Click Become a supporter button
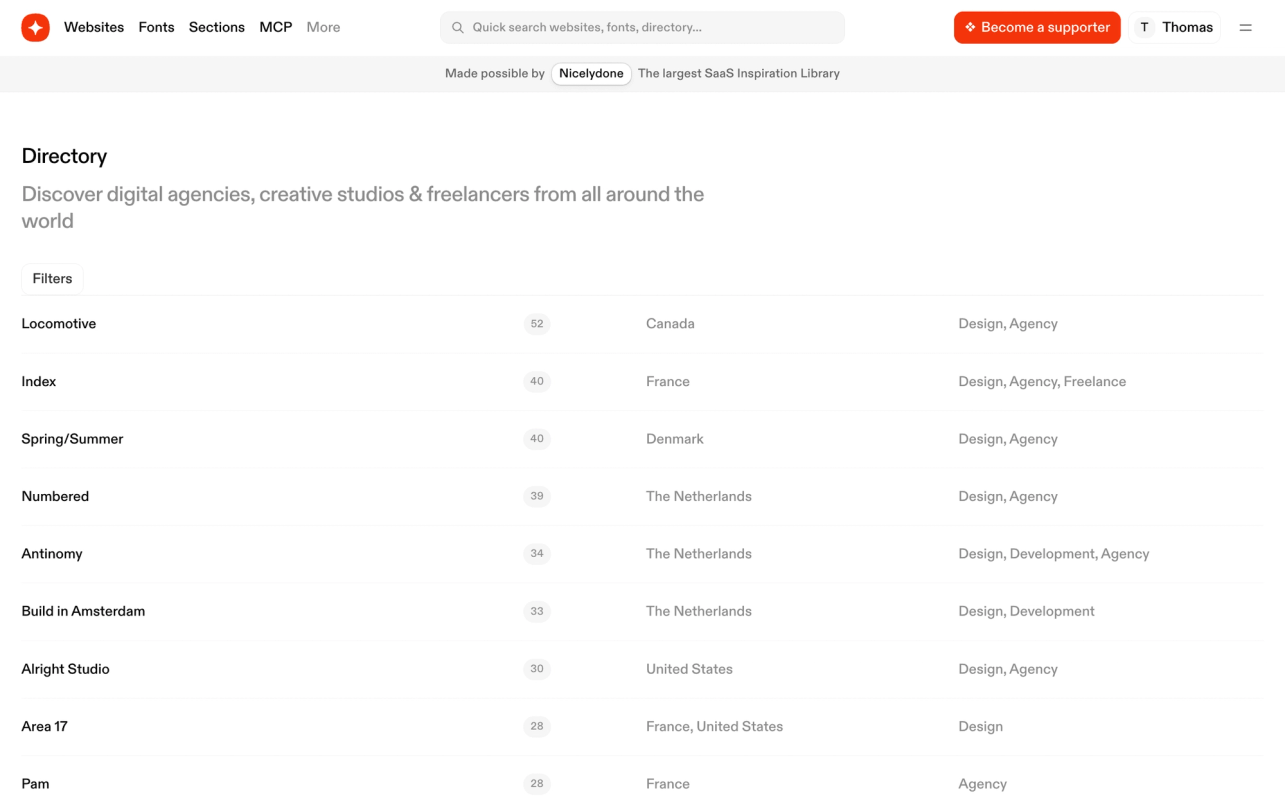The width and height of the screenshot is (1285, 800). coord(1037,28)
